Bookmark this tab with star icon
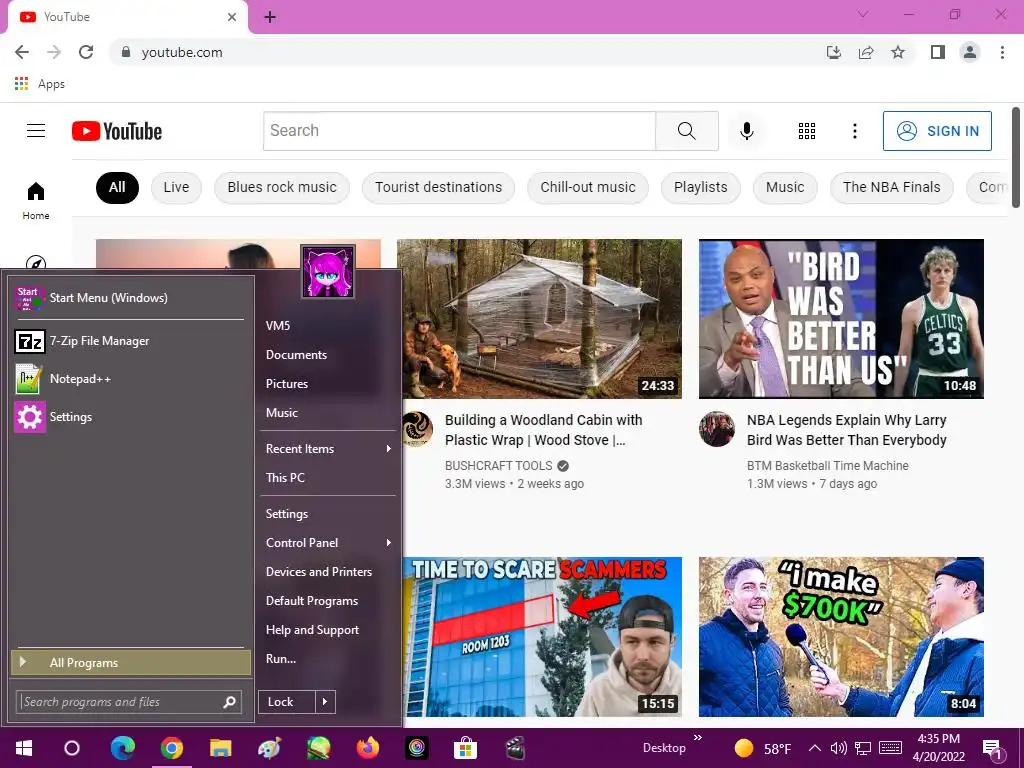The width and height of the screenshot is (1024, 768). (898, 52)
